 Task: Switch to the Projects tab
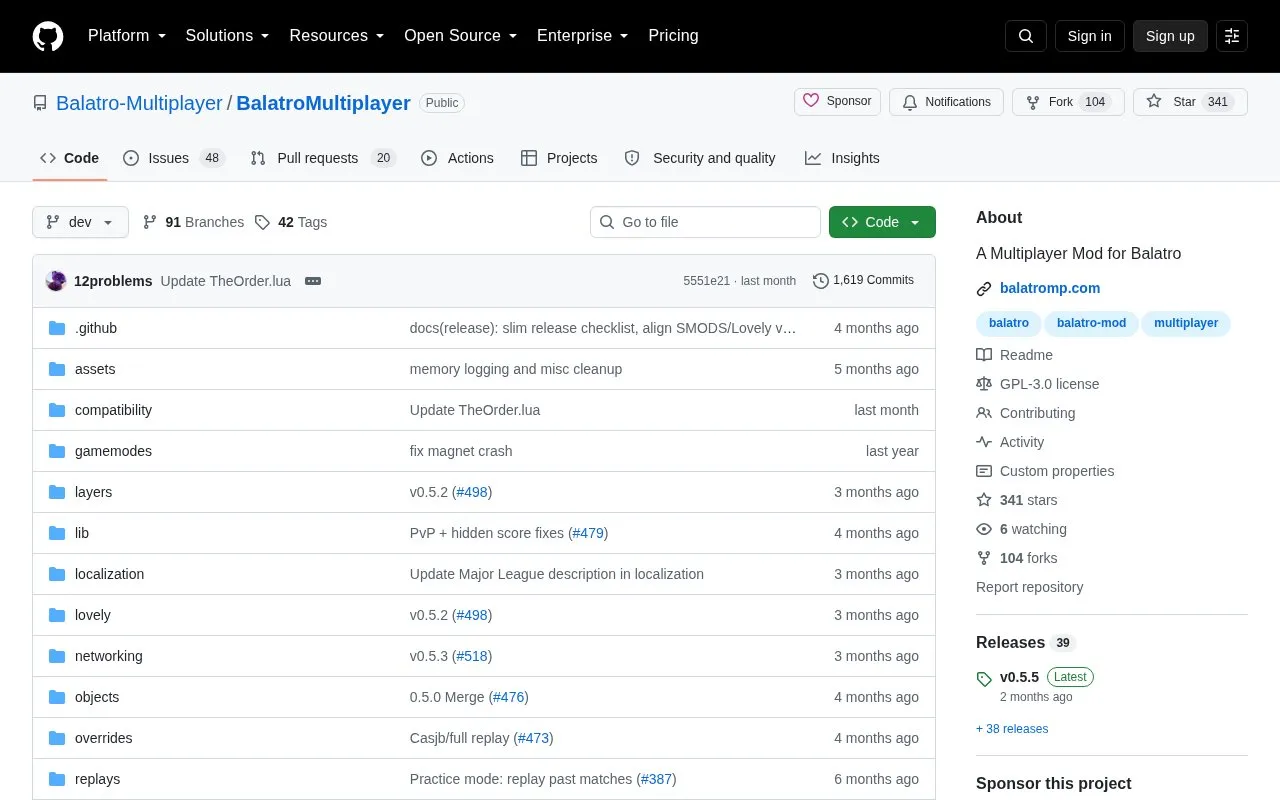(x=559, y=158)
